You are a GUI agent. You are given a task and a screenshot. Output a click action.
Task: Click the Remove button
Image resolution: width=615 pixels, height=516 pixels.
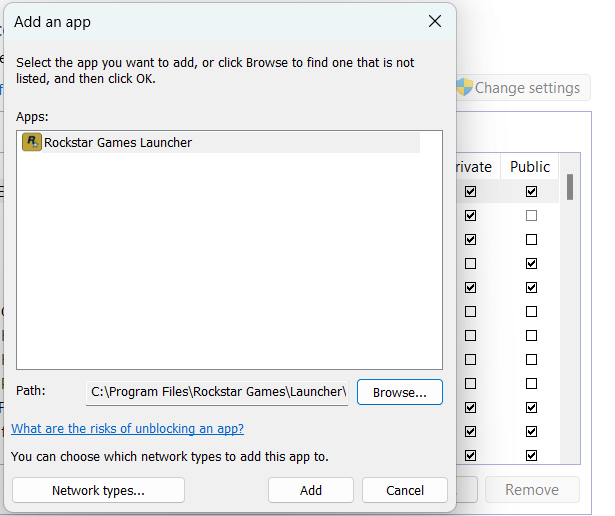tap(532, 490)
